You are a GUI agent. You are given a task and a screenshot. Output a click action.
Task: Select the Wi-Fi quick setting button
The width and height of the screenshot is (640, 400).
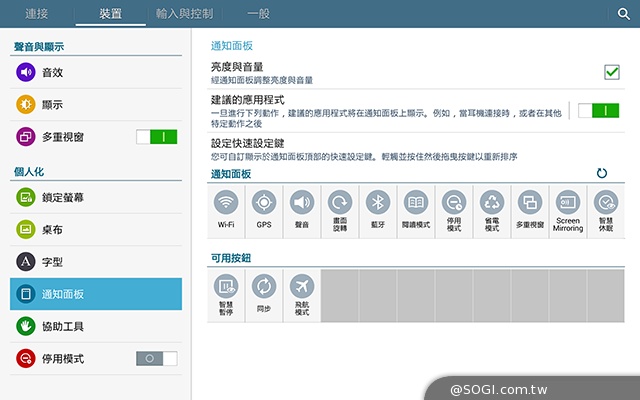[x=226, y=211]
